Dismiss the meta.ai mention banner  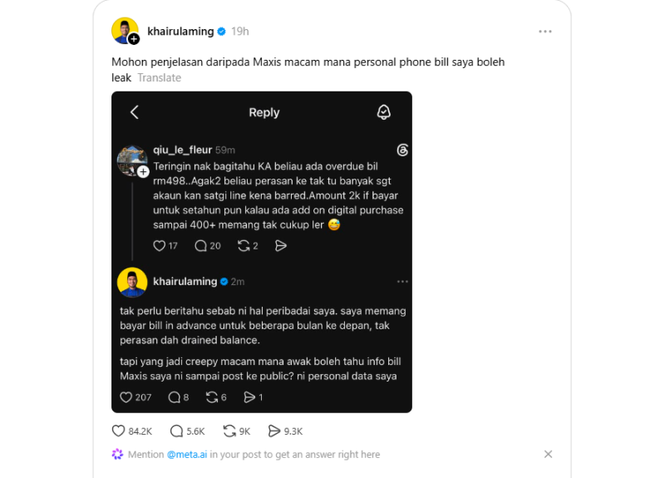click(548, 454)
